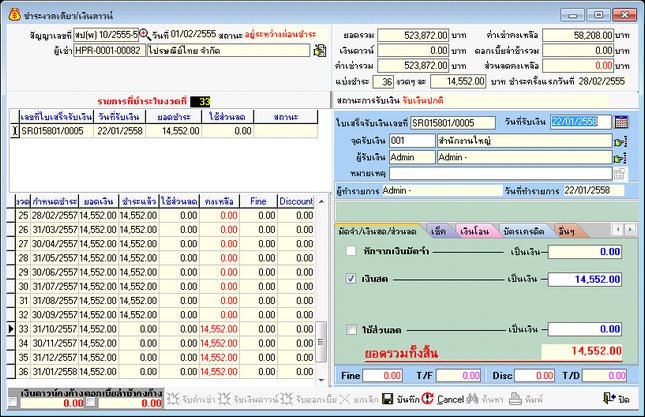Open the calendar picker for receipt date

[x=621, y=122]
